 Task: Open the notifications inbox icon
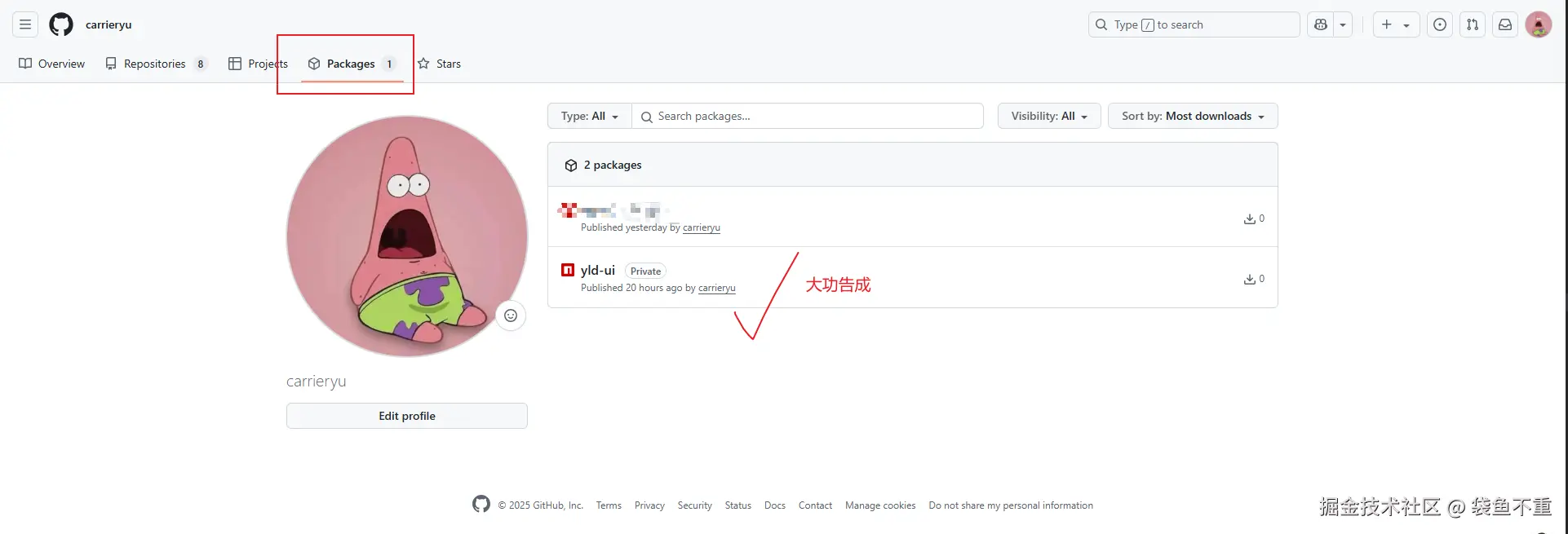pos(1505,24)
